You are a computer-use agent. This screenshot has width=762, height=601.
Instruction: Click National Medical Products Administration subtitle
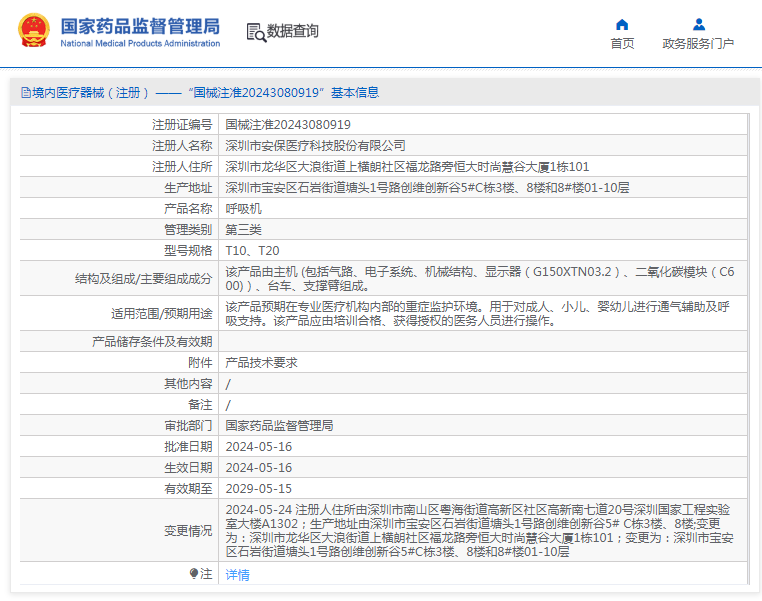pos(140,43)
